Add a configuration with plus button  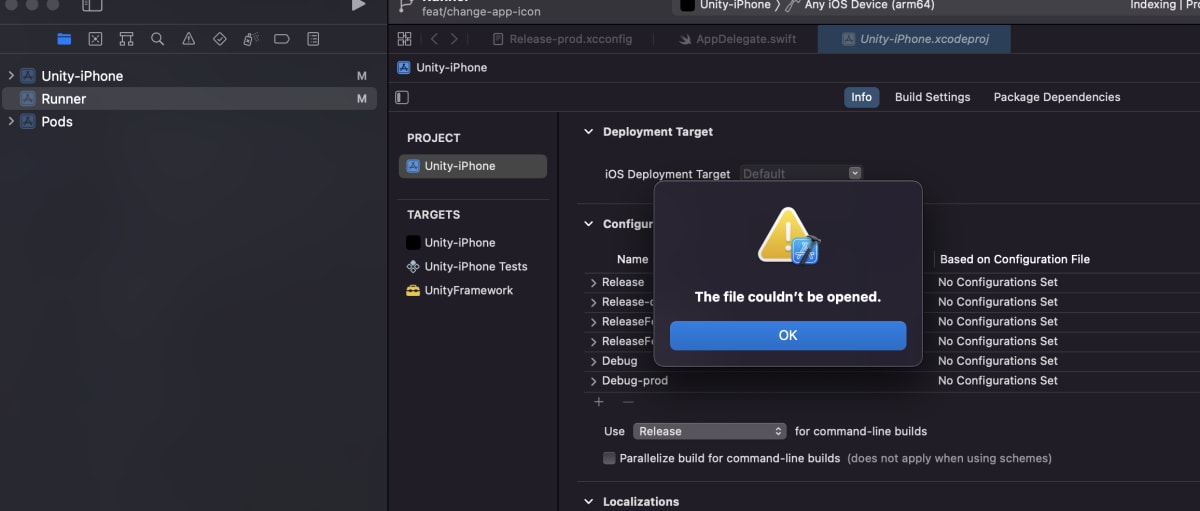pos(599,402)
